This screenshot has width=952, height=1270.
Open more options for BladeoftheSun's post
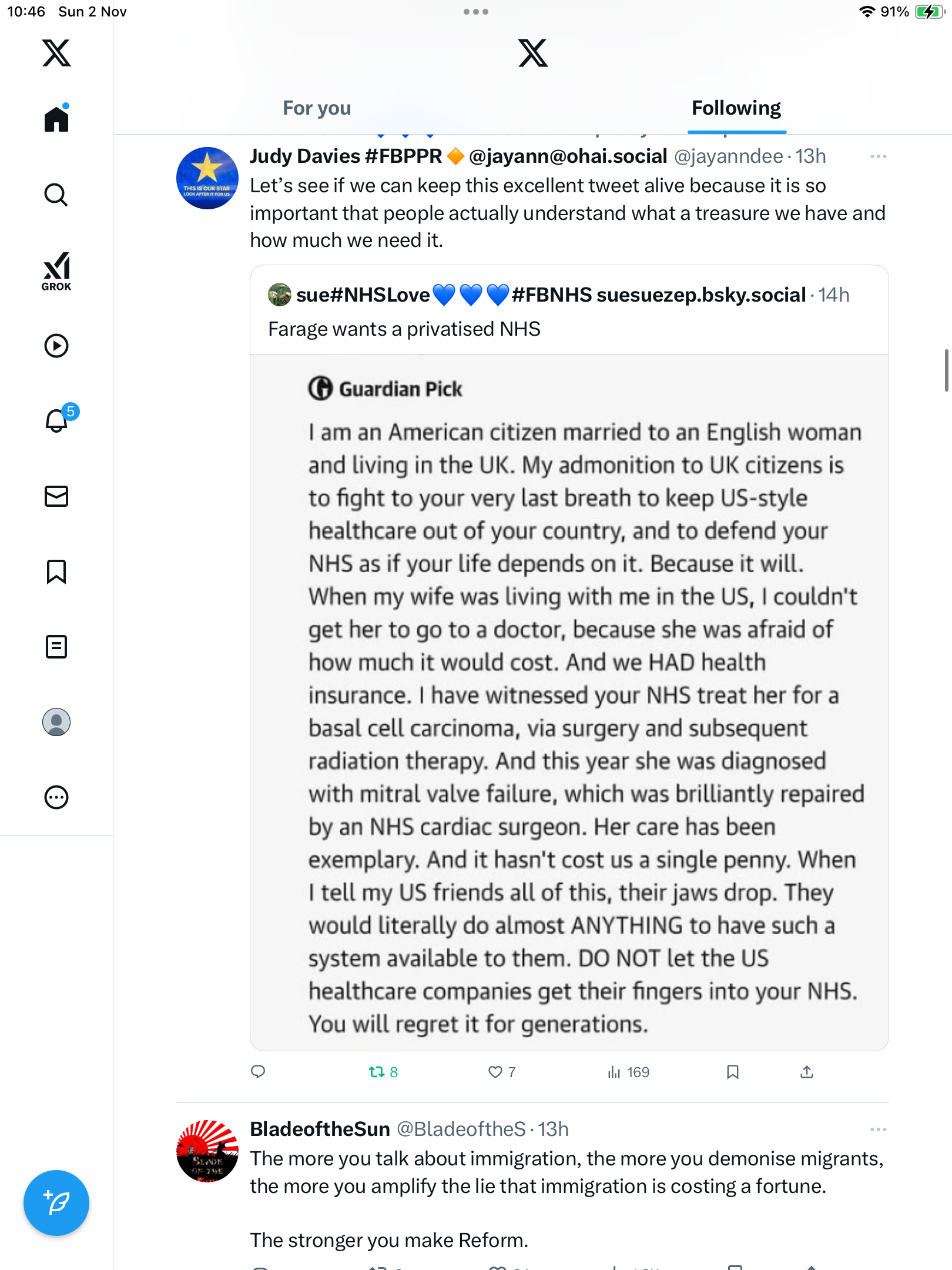pyautogui.click(x=878, y=1129)
